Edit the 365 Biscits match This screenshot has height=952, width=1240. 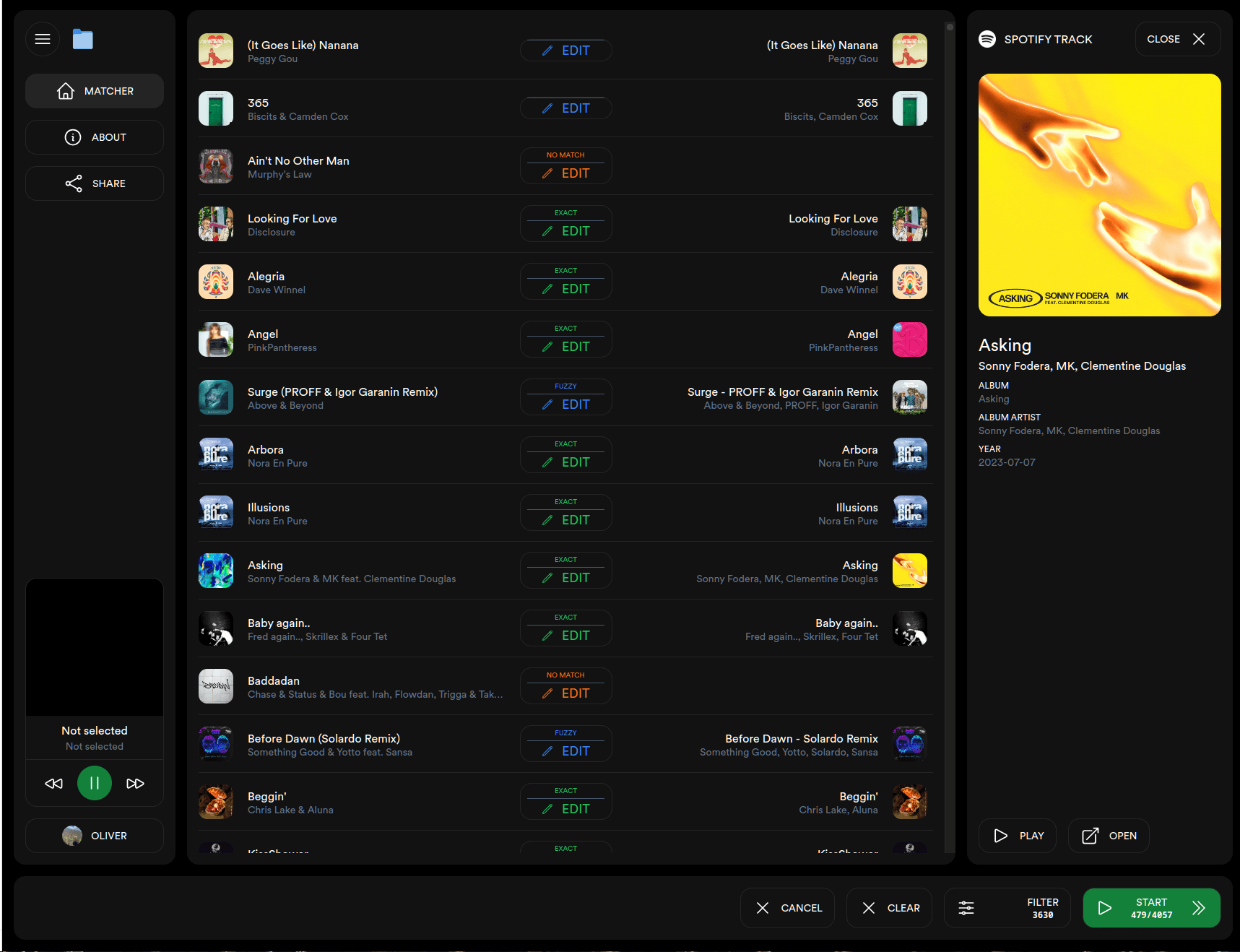pyautogui.click(x=566, y=108)
